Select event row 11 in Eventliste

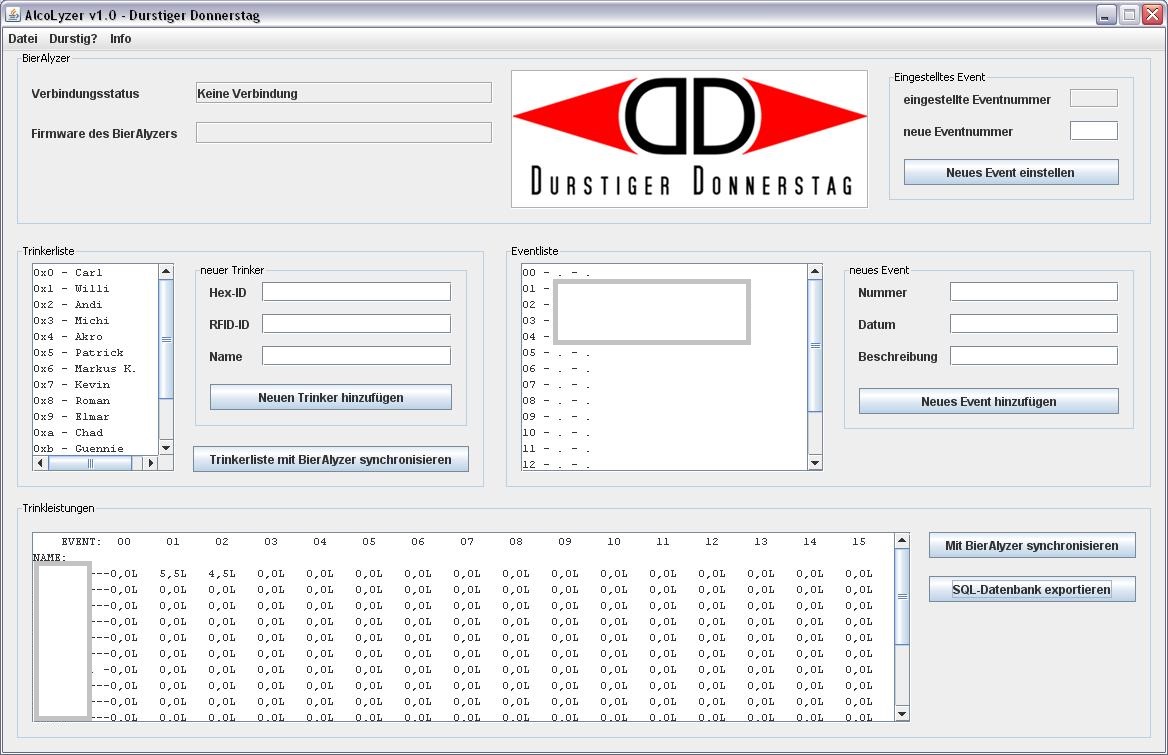(x=664, y=448)
